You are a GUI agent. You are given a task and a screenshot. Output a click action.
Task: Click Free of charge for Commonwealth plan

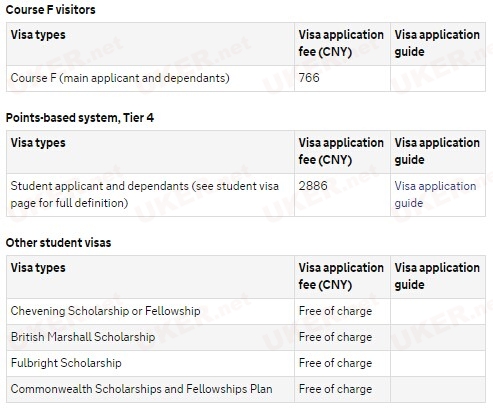[x=335, y=389]
